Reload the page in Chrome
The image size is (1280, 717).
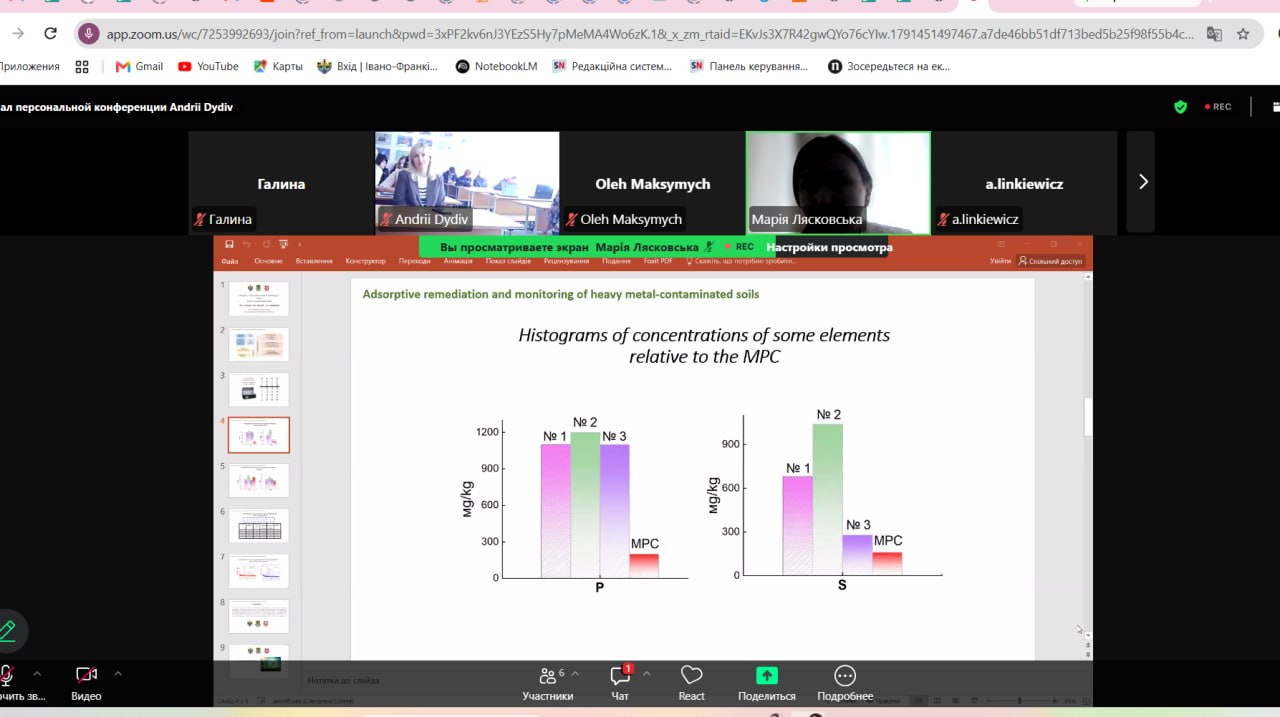pos(51,33)
